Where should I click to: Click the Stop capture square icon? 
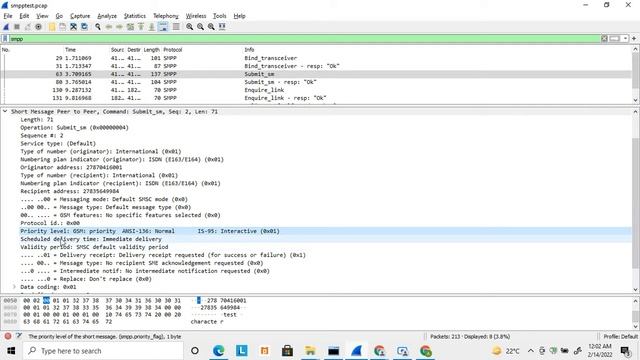tap(17, 27)
